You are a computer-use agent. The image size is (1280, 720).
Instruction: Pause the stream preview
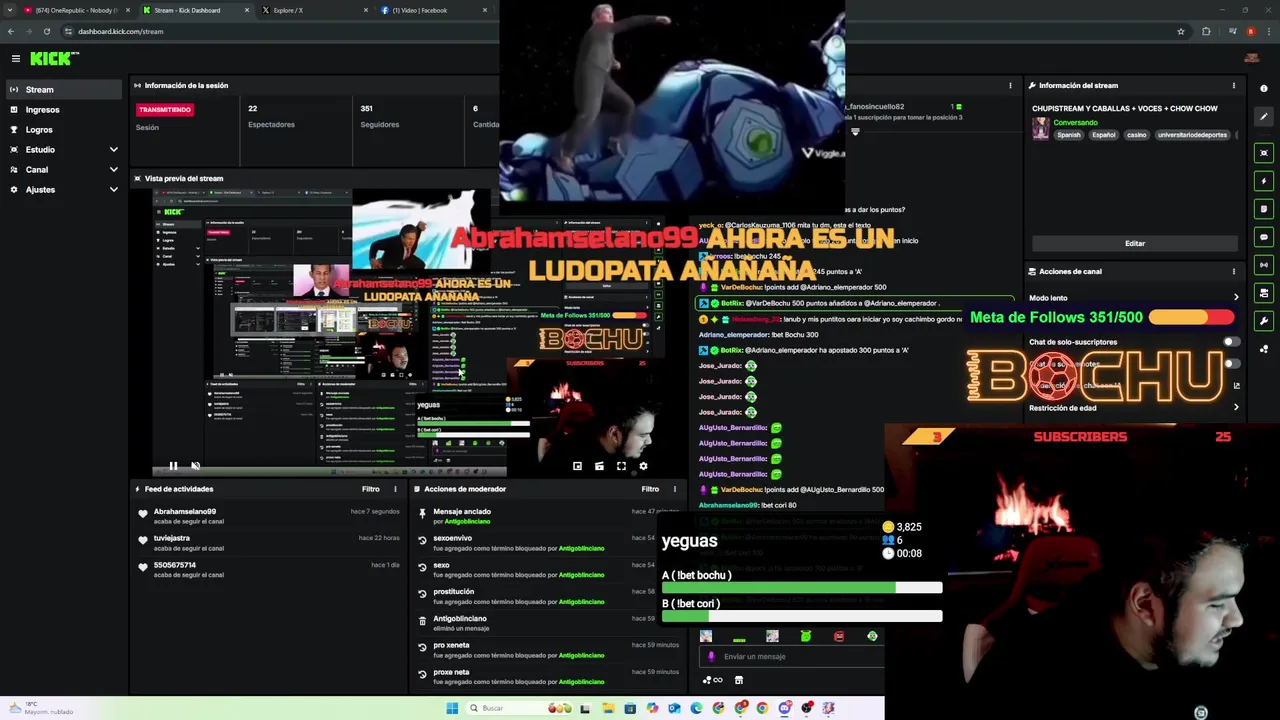click(x=173, y=466)
